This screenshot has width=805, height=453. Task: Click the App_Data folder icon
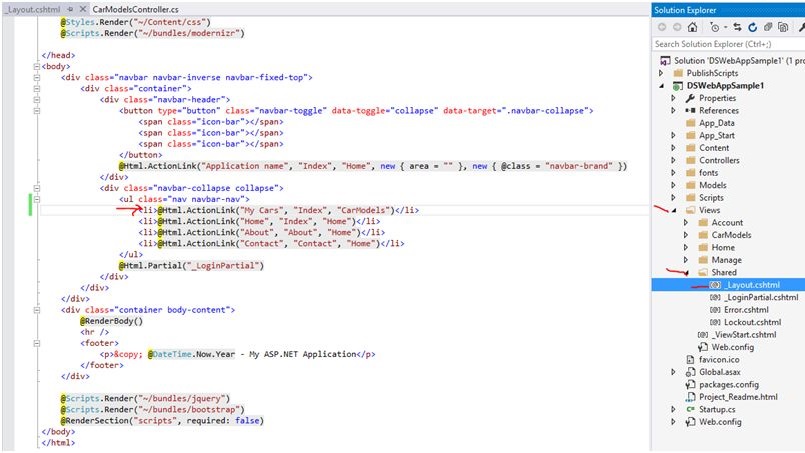click(691, 123)
